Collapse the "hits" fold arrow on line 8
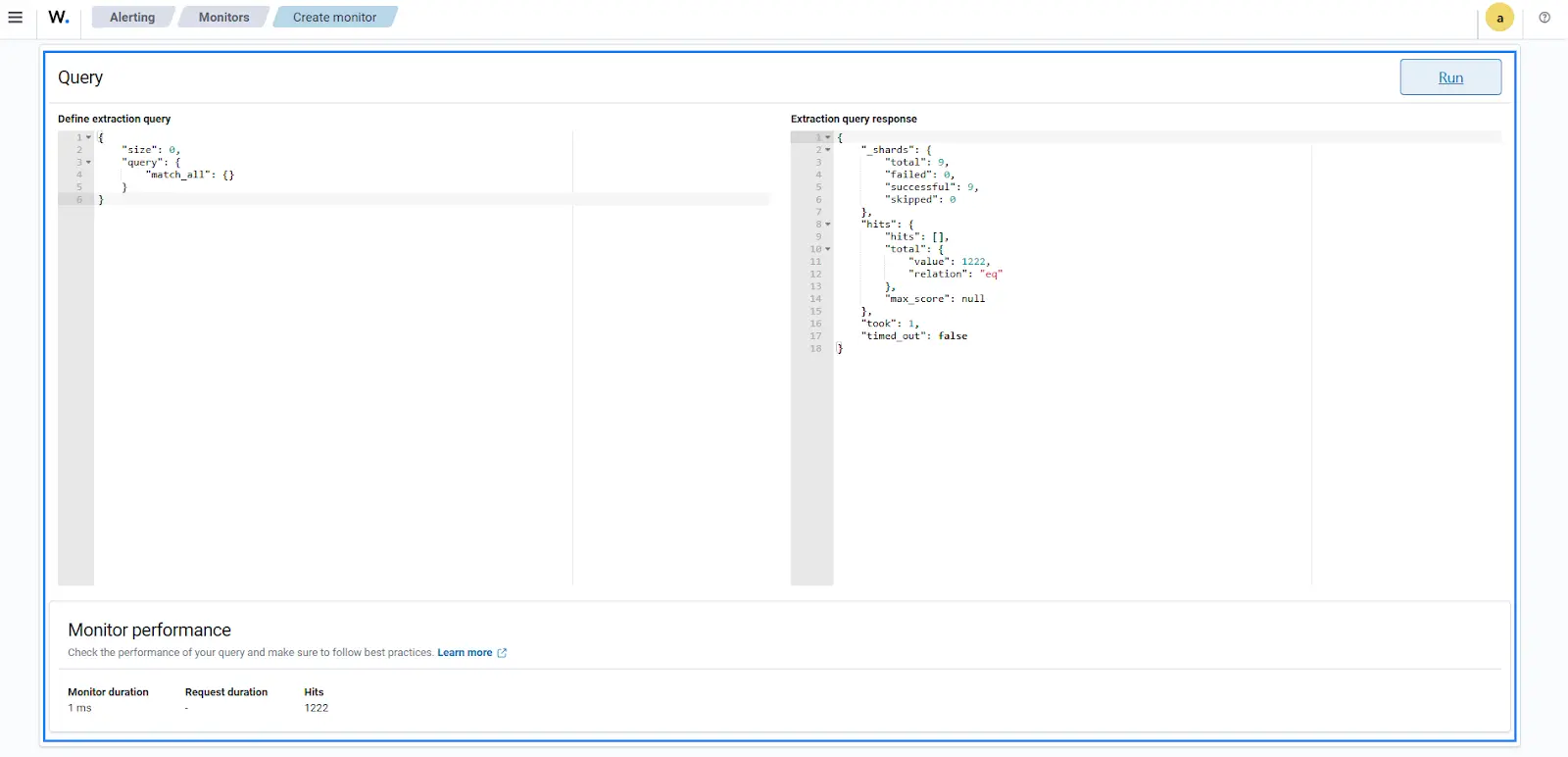The image size is (1568, 757). pyautogui.click(x=827, y=225)
